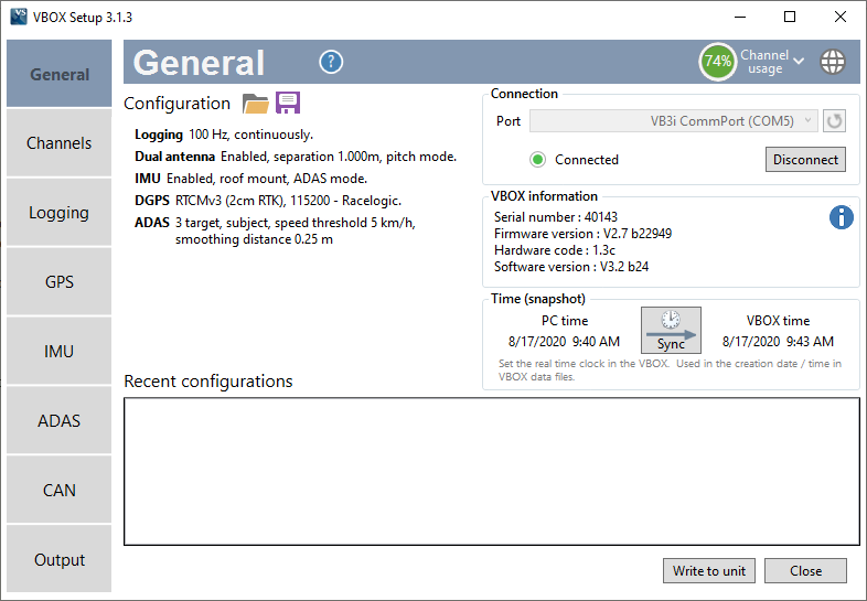
Task: Expand the Channel usage dropdown chevron
Action: click(798, 61)
